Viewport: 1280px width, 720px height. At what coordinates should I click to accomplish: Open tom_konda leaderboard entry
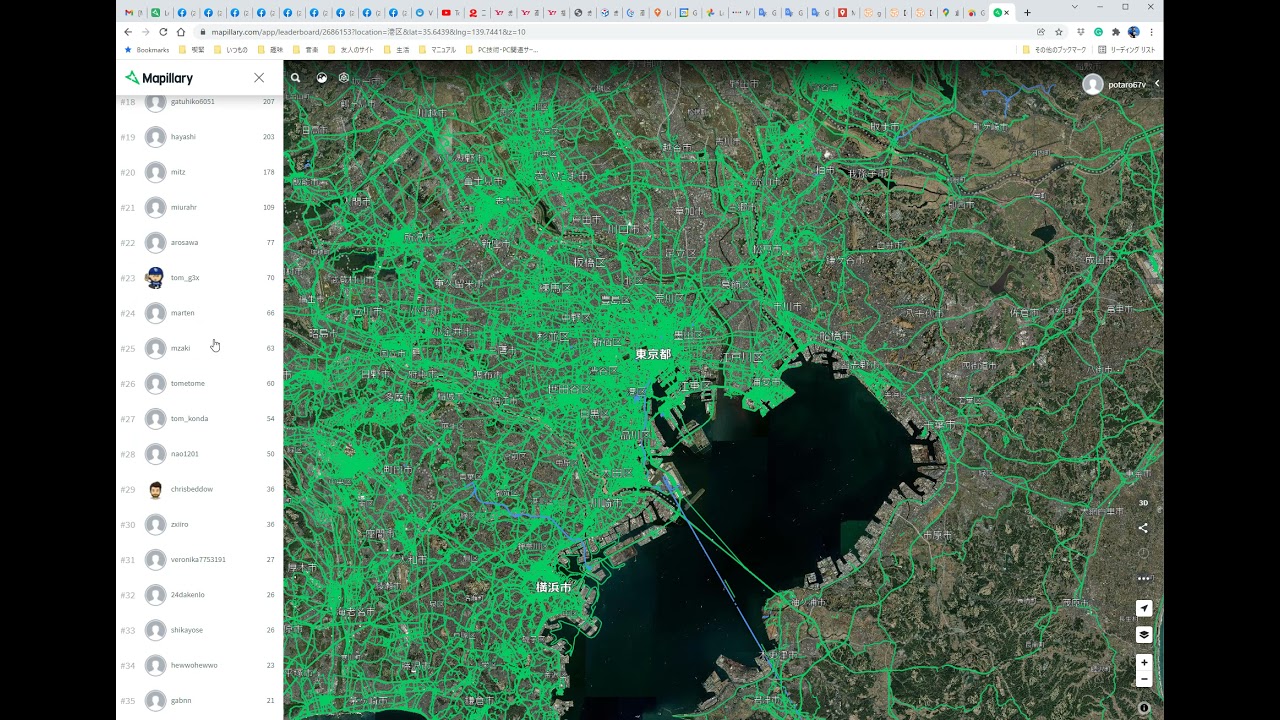pos(199,418)
